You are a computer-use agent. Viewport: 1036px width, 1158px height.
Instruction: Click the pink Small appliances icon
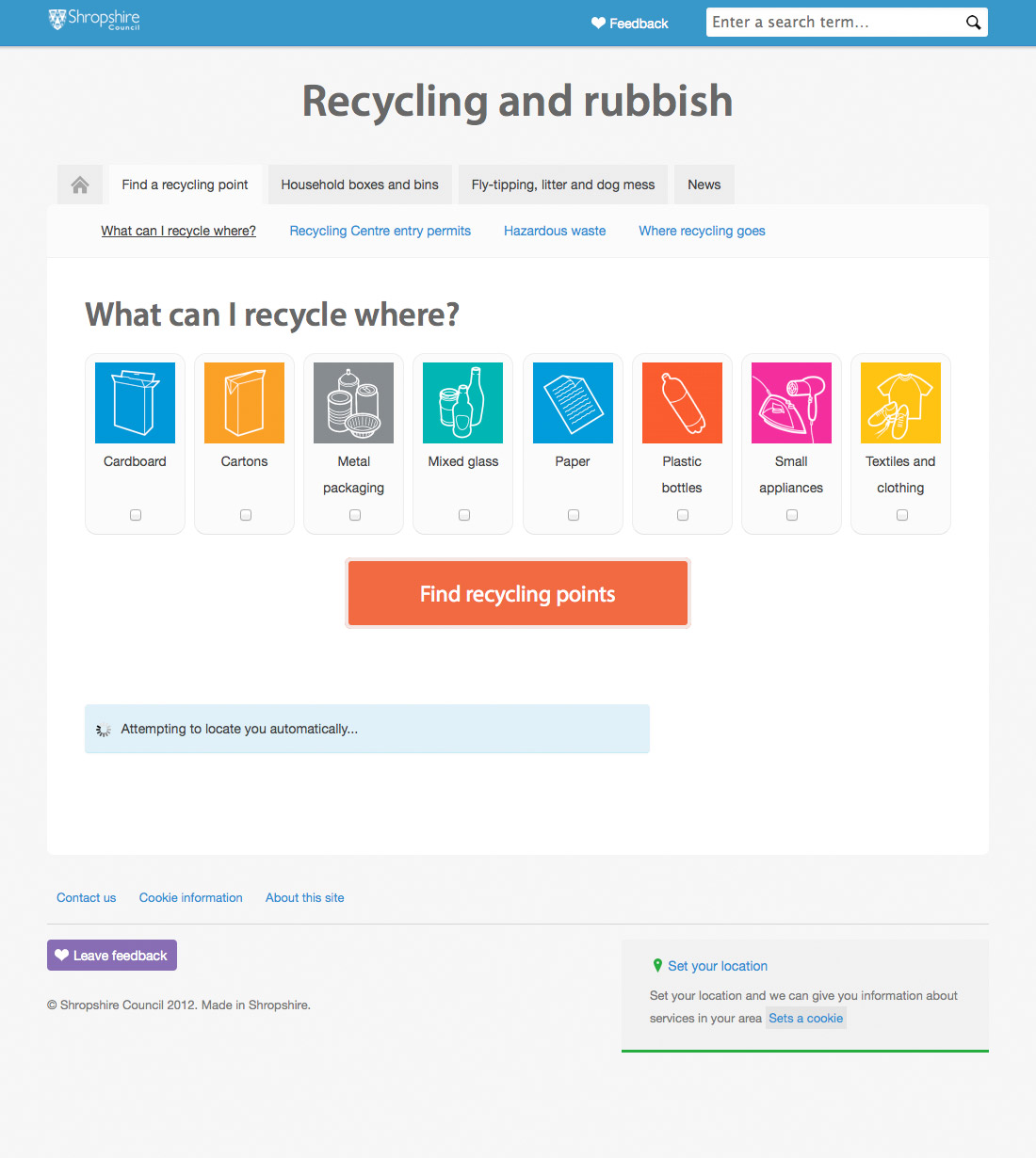pyautogui.click(x=791, y=403)
